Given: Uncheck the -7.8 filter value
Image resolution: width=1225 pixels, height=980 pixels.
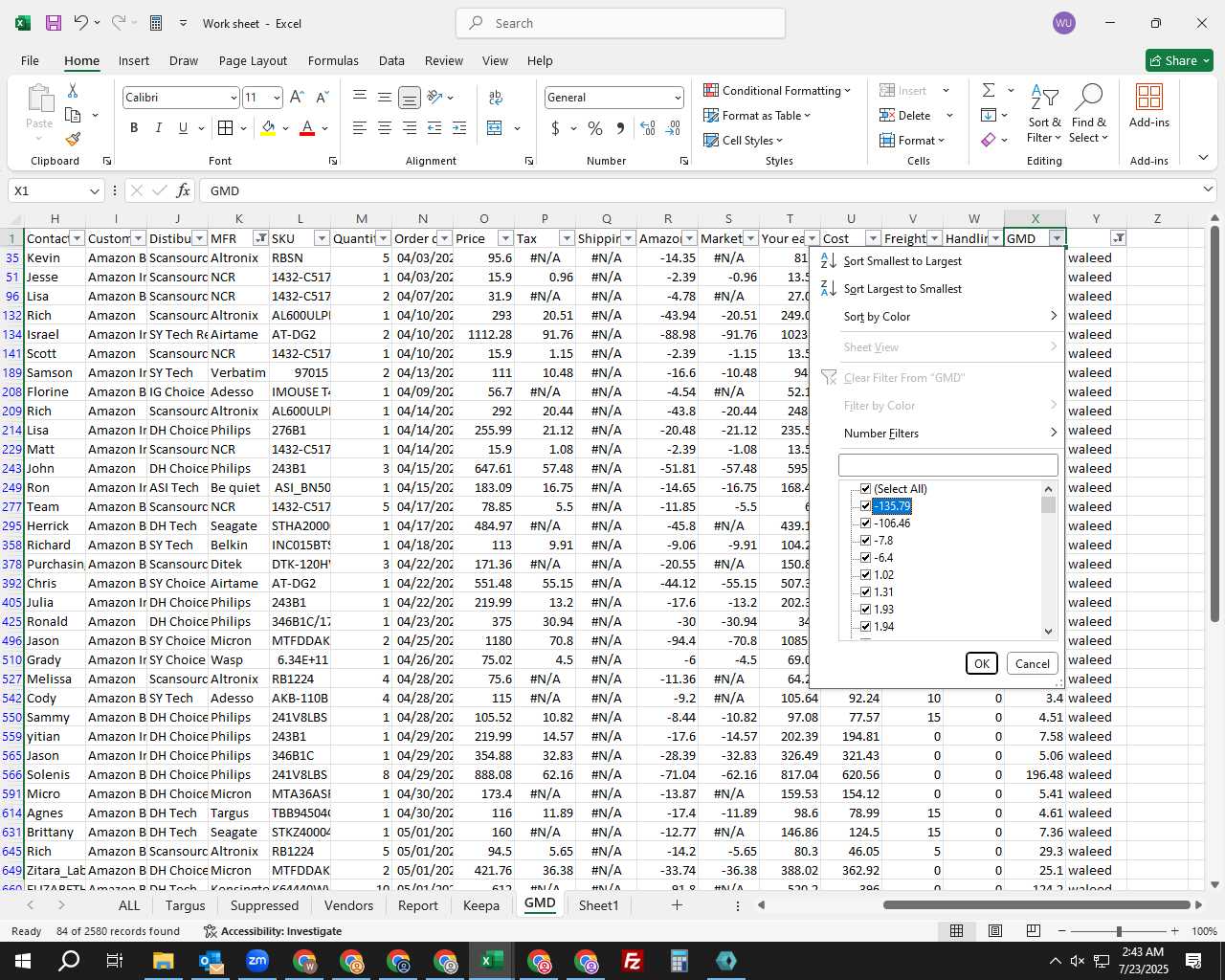Looking at the screenshot, I should (865, 540).
